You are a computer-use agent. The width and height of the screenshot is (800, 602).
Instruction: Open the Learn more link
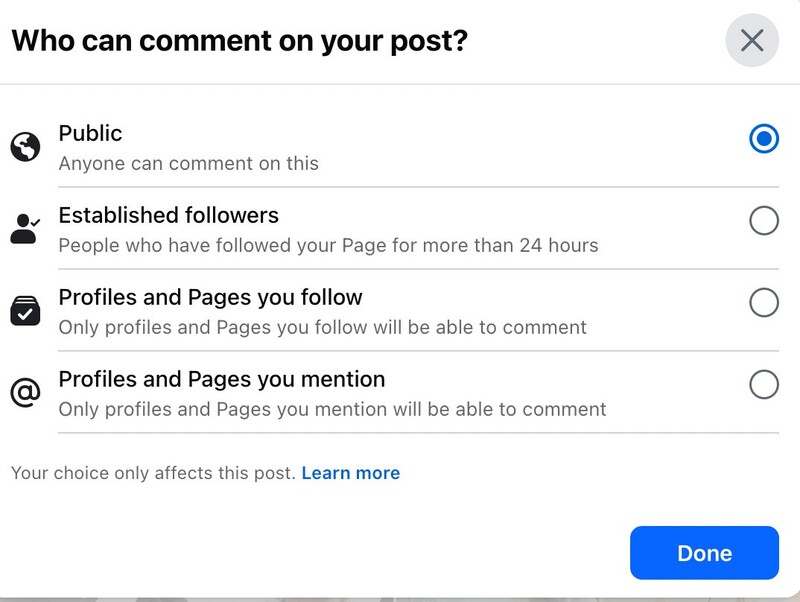point(350,473)
